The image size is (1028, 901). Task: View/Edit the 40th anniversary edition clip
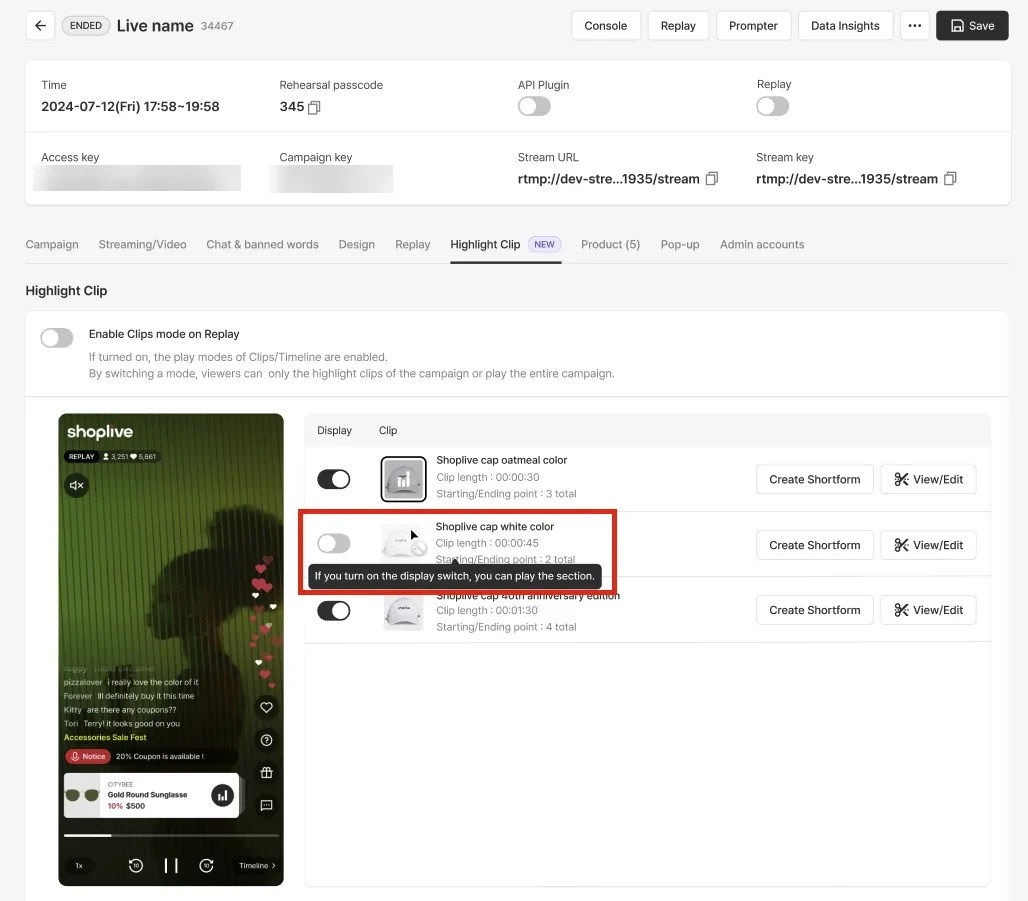click(x=928, y=610)
